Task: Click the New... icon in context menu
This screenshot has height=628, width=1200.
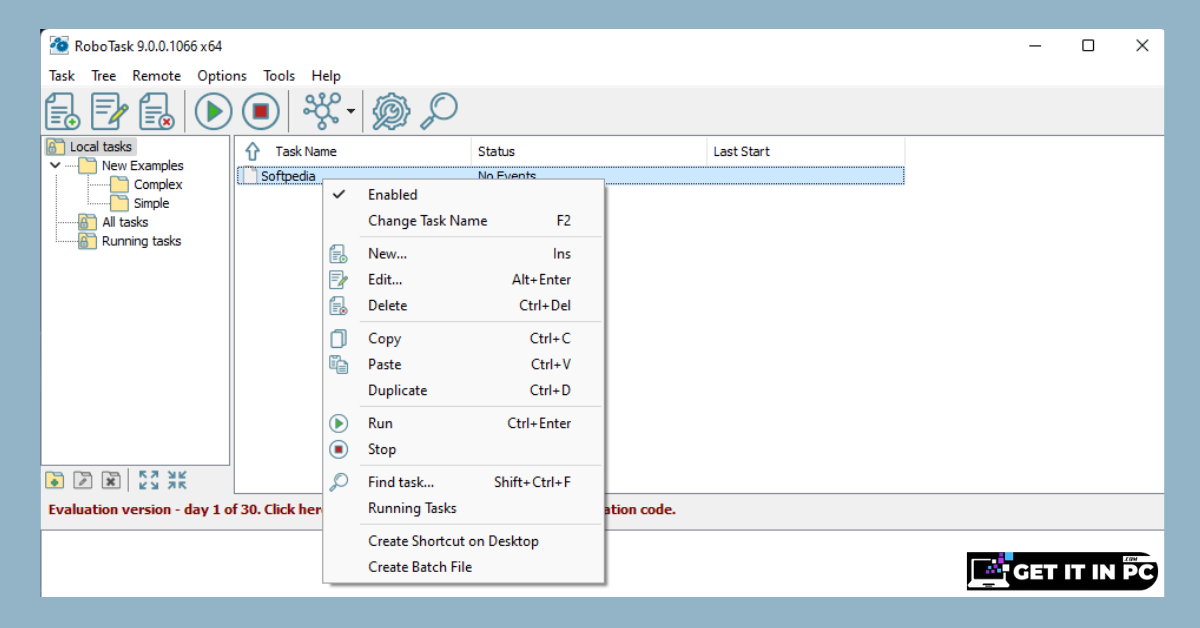Action: tap(339, 254)
